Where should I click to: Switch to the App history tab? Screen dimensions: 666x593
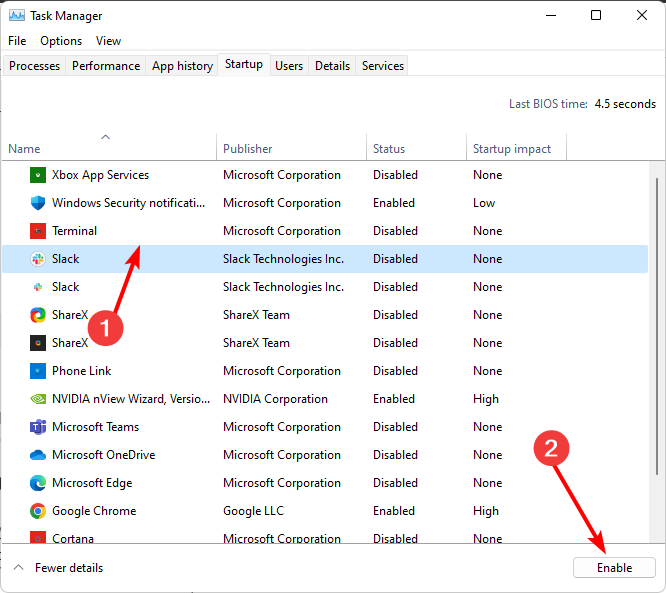[x=182, y=66]
